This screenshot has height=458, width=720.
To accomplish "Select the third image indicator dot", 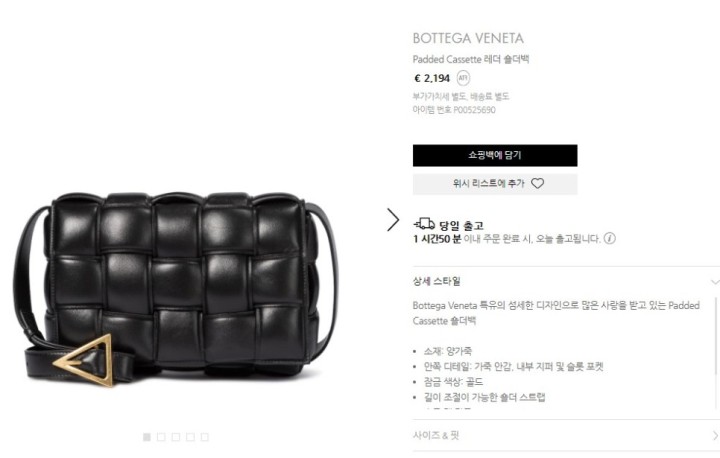I will 175,437.
